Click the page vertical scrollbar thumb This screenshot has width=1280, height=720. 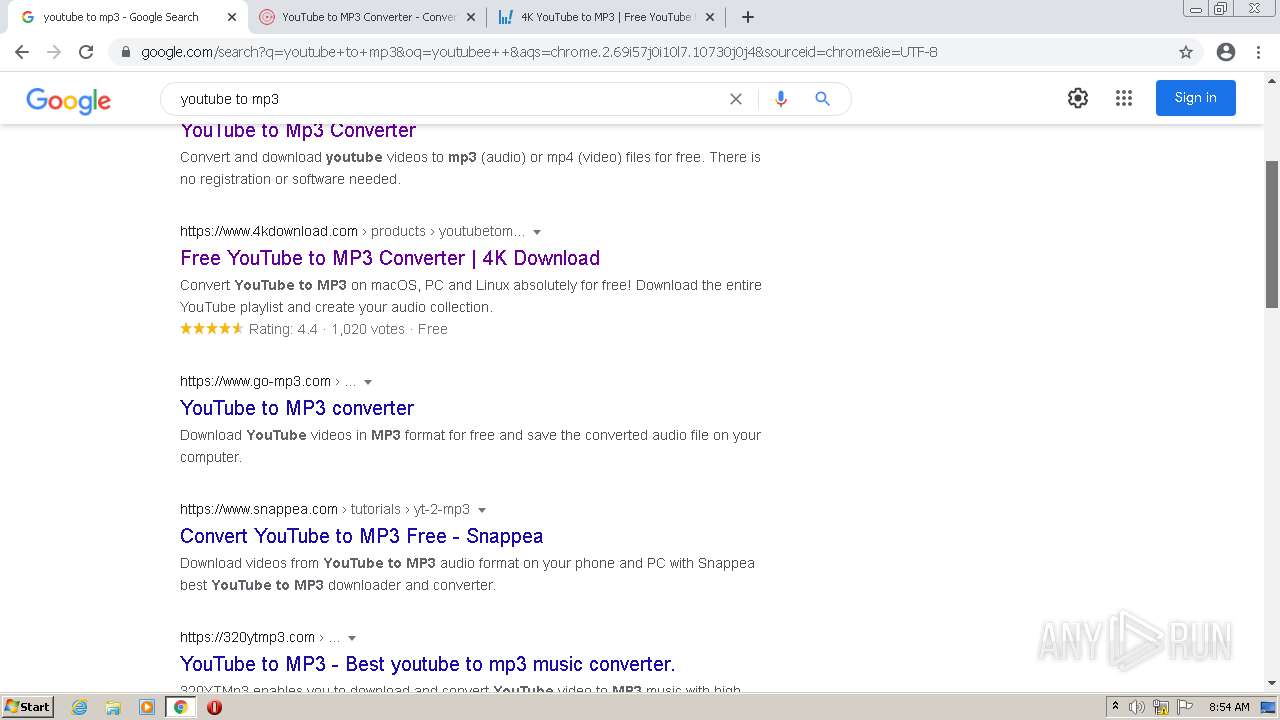point(1272,234)
